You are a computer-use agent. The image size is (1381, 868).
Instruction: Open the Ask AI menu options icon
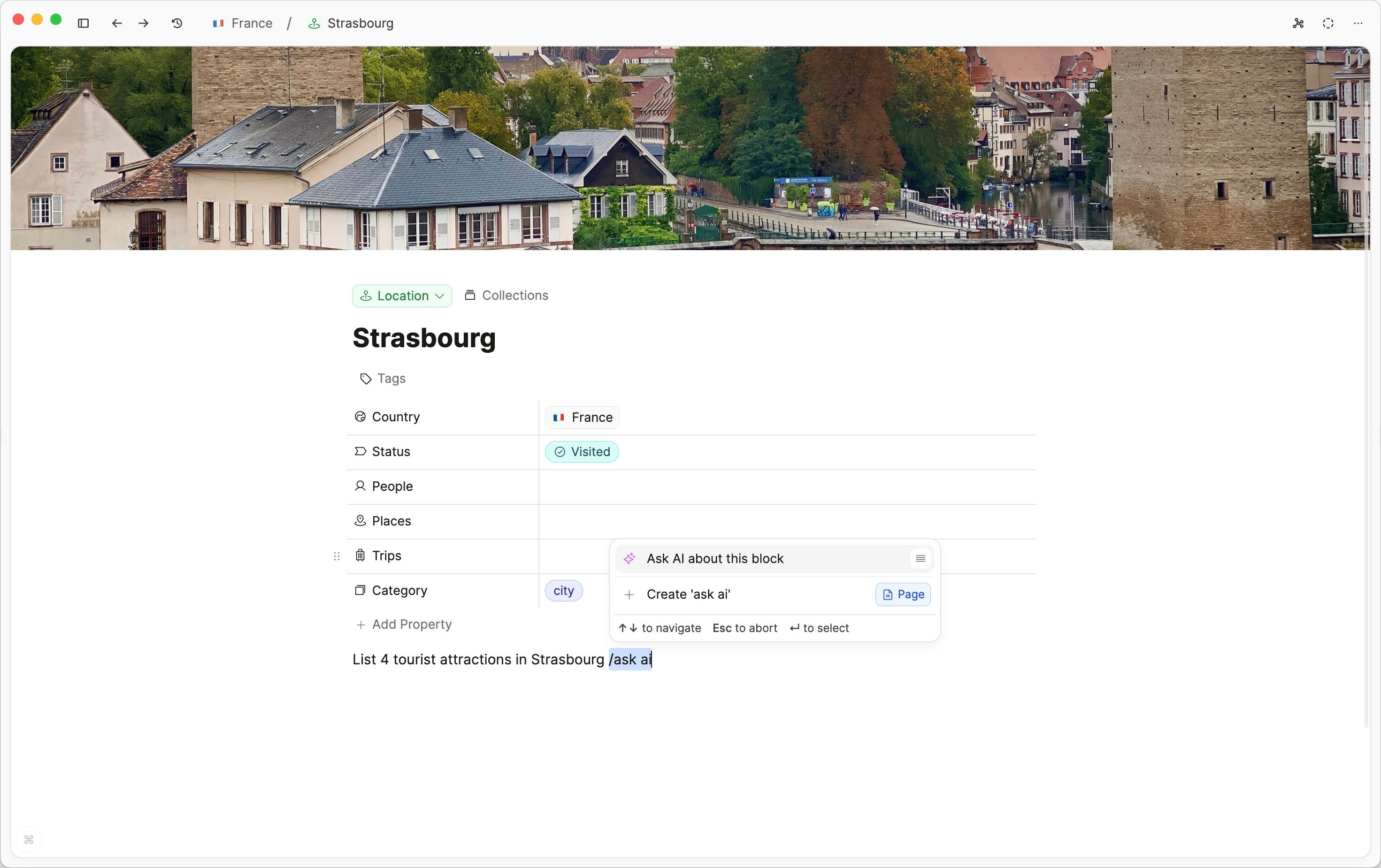click(x=920, y=558)
